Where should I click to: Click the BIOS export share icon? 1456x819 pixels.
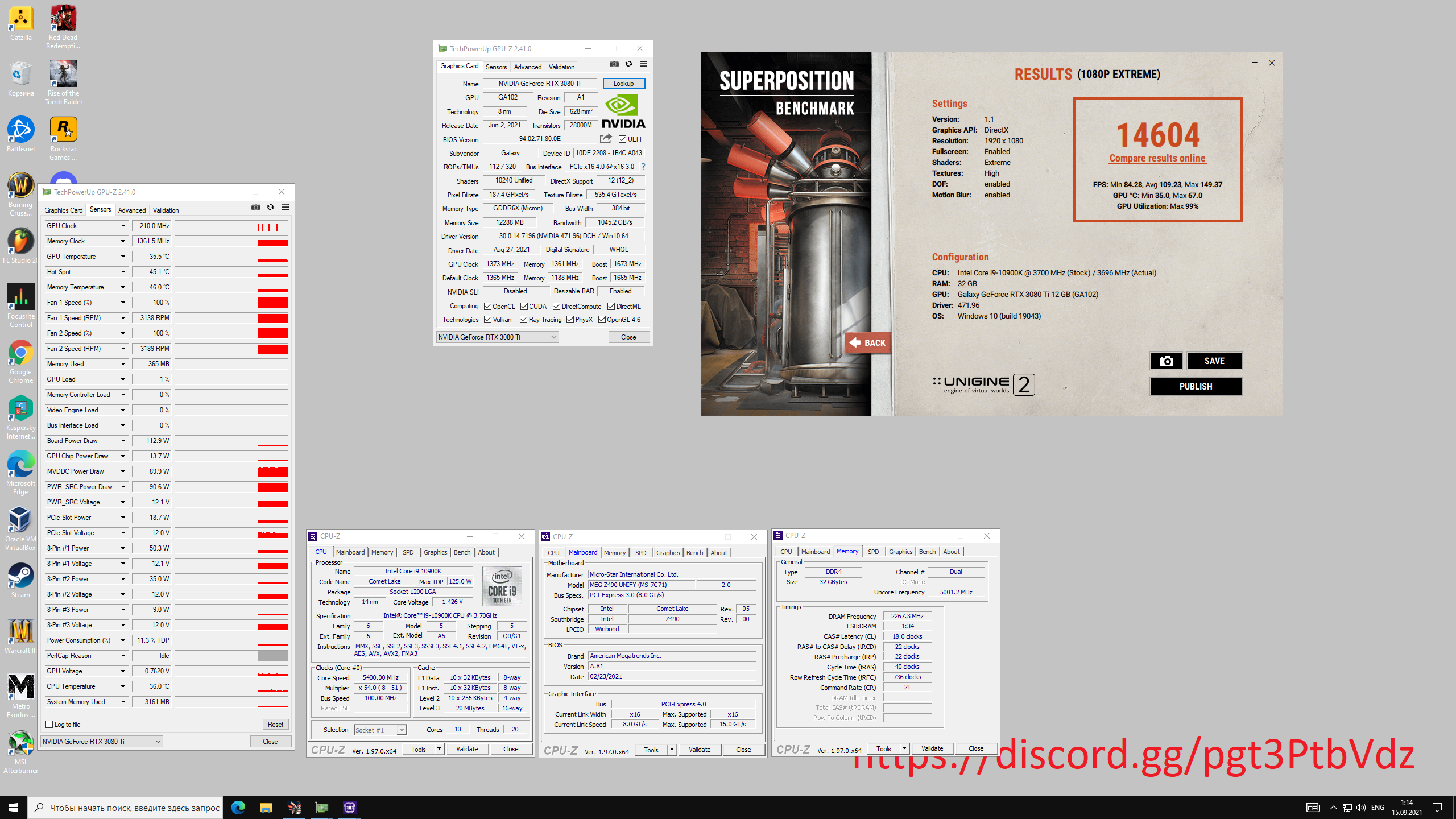pos(606,139)
